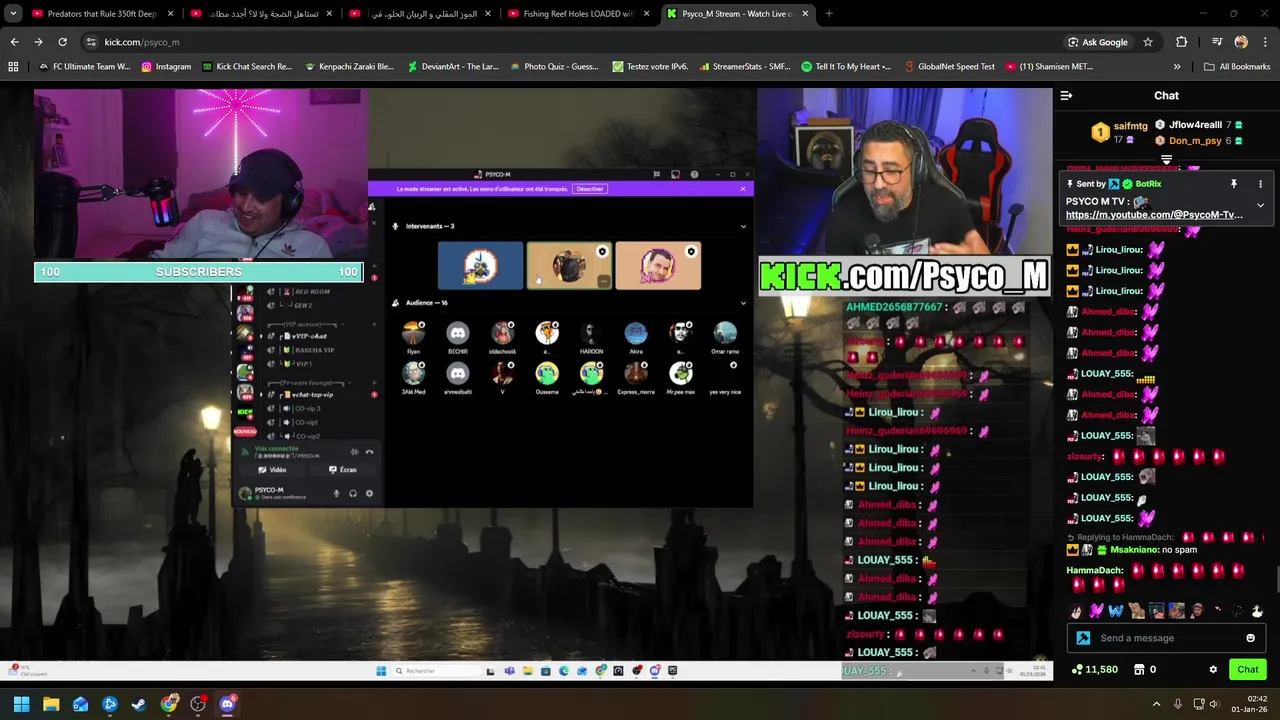Click taskbar microphone tray icon

(x=1177, y=704)
